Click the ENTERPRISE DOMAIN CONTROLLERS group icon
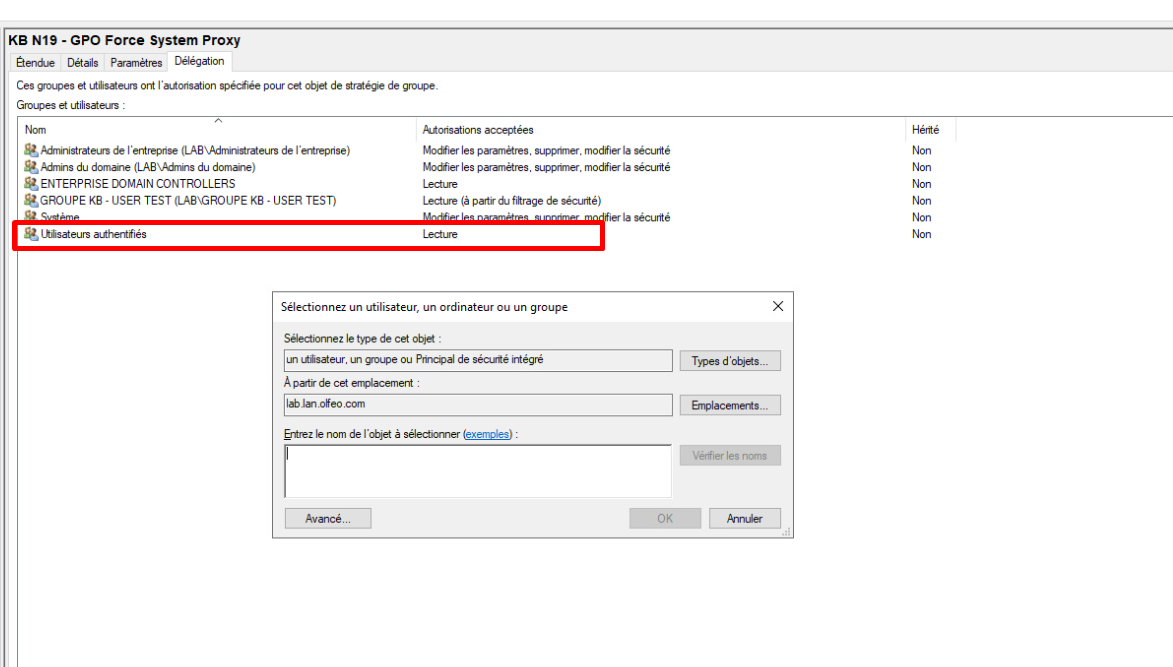Viewport: 1173px width, 667px height. 31,184
